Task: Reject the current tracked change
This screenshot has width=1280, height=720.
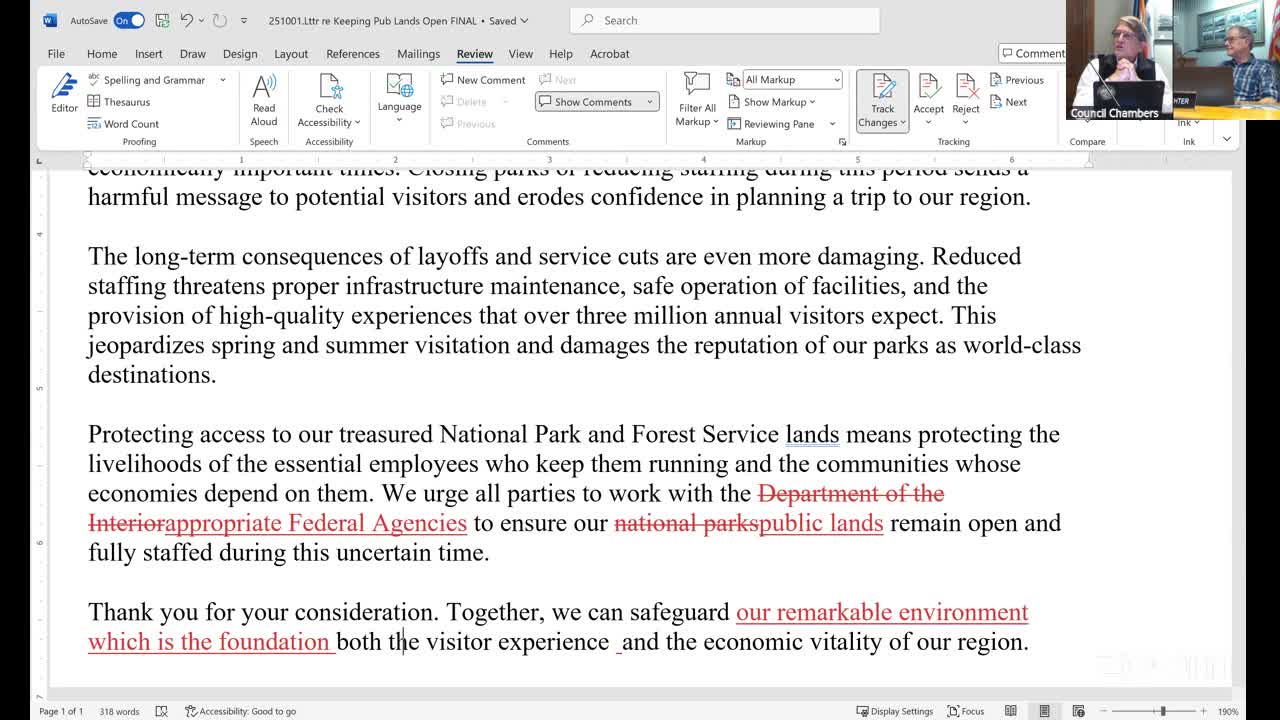Action: [x=964, y=97]
